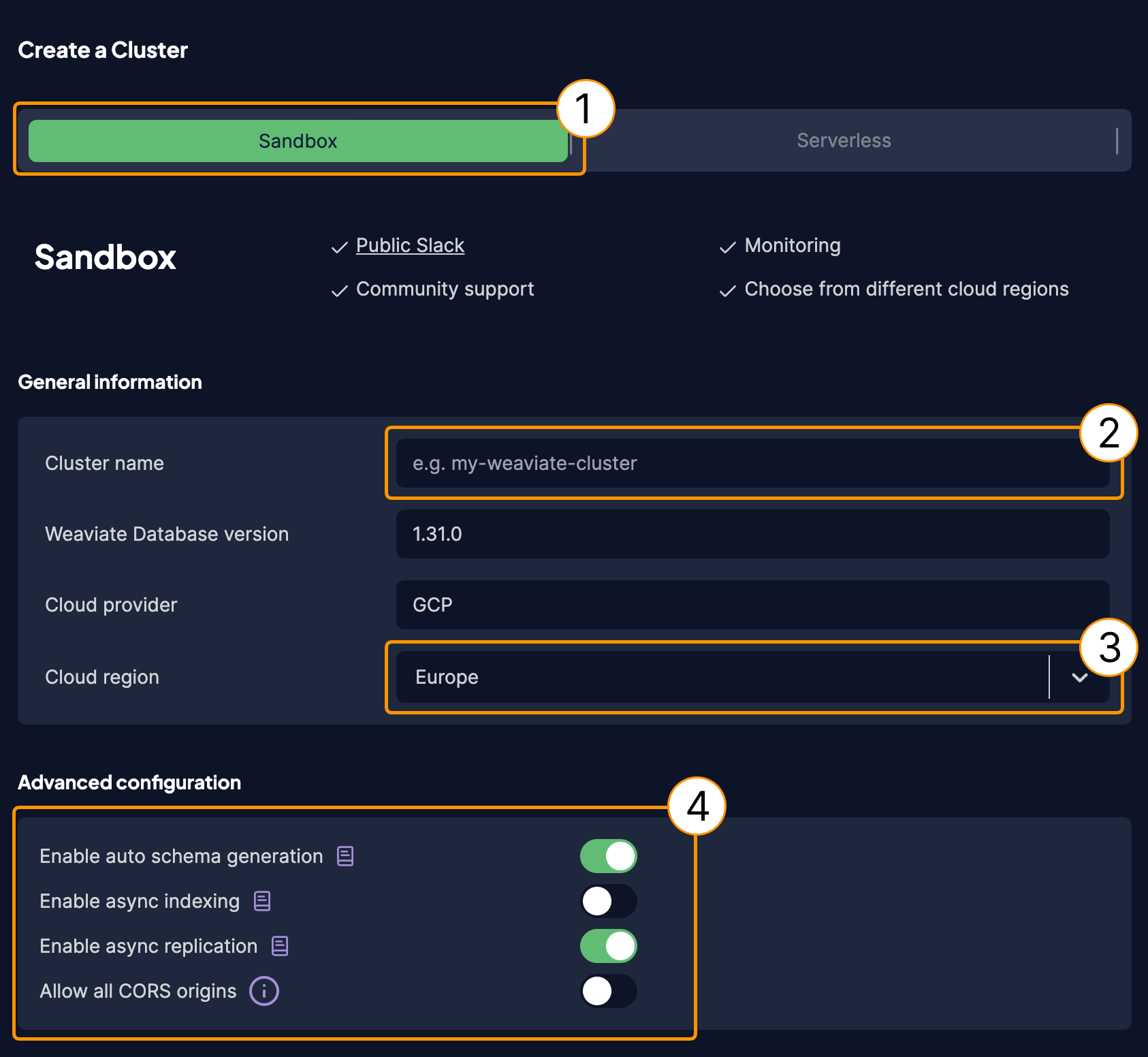
Task: Click the 'Allow all CORS origins' label
Action: coord(138,991)
